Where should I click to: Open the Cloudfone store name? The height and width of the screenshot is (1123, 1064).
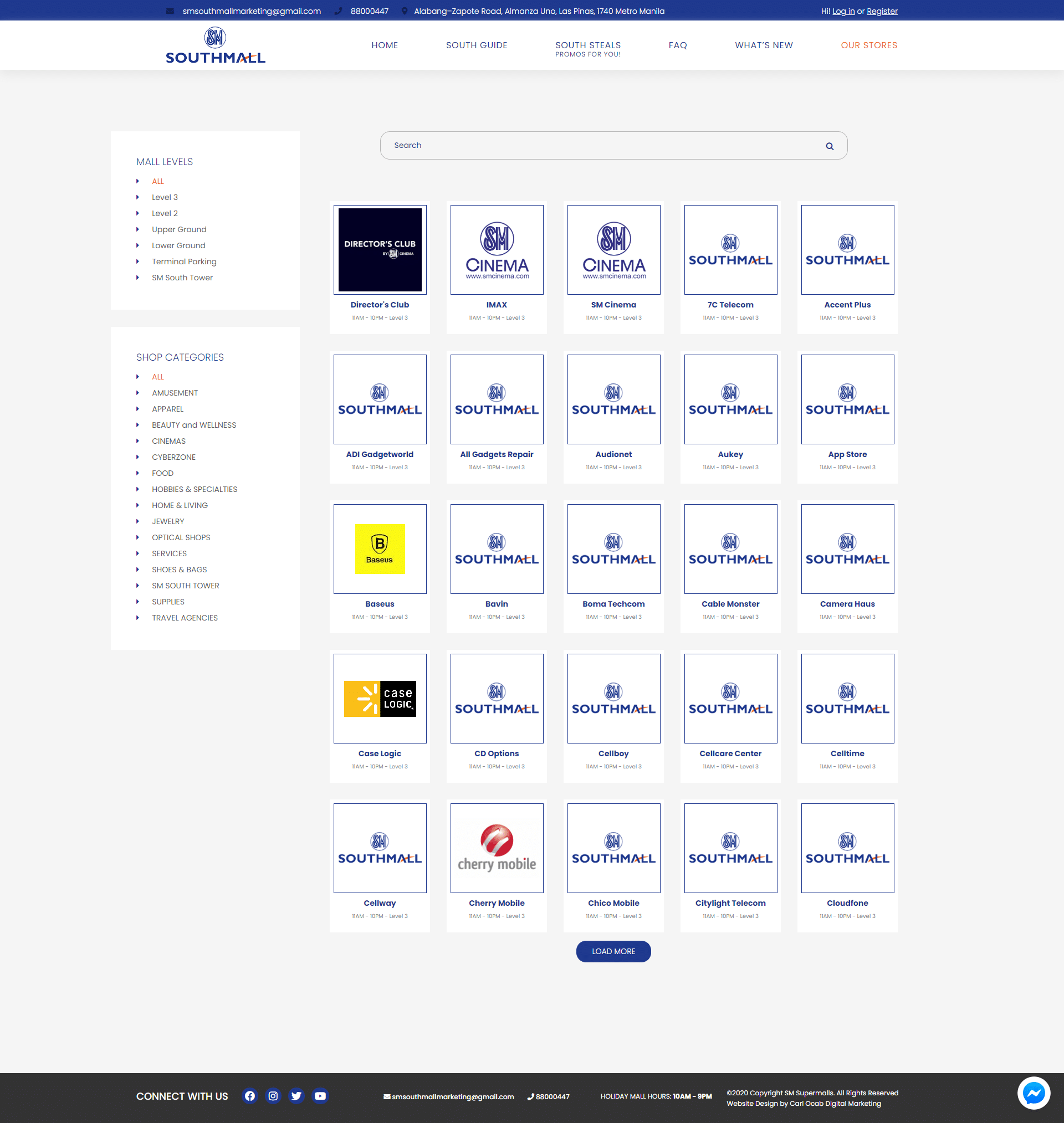[847, 904]
